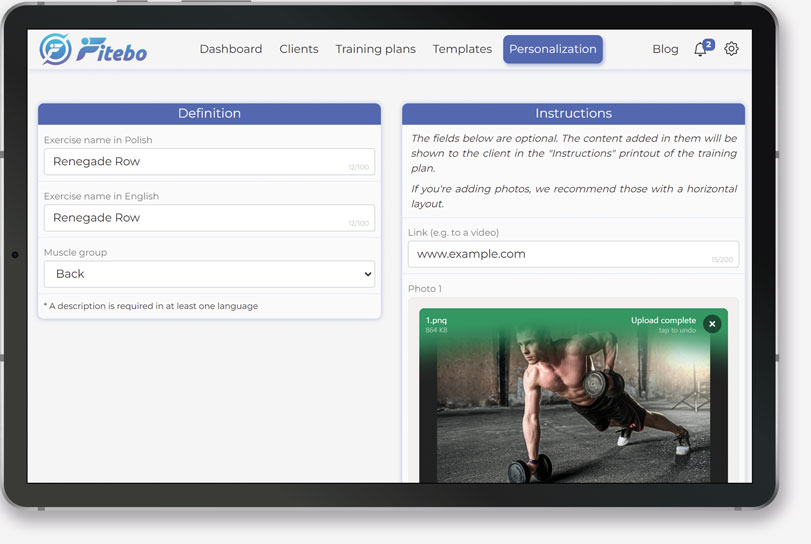Open the Clients section
The height and width of the screenshot is (544, 811).
click(x=299, y=49)
